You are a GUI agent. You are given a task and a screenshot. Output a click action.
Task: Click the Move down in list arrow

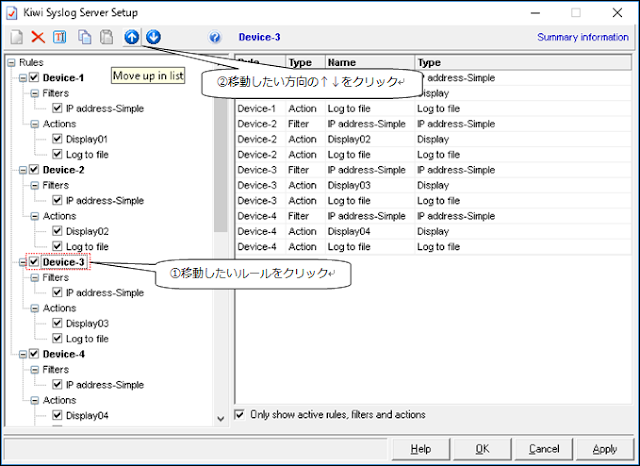[153, 37]
